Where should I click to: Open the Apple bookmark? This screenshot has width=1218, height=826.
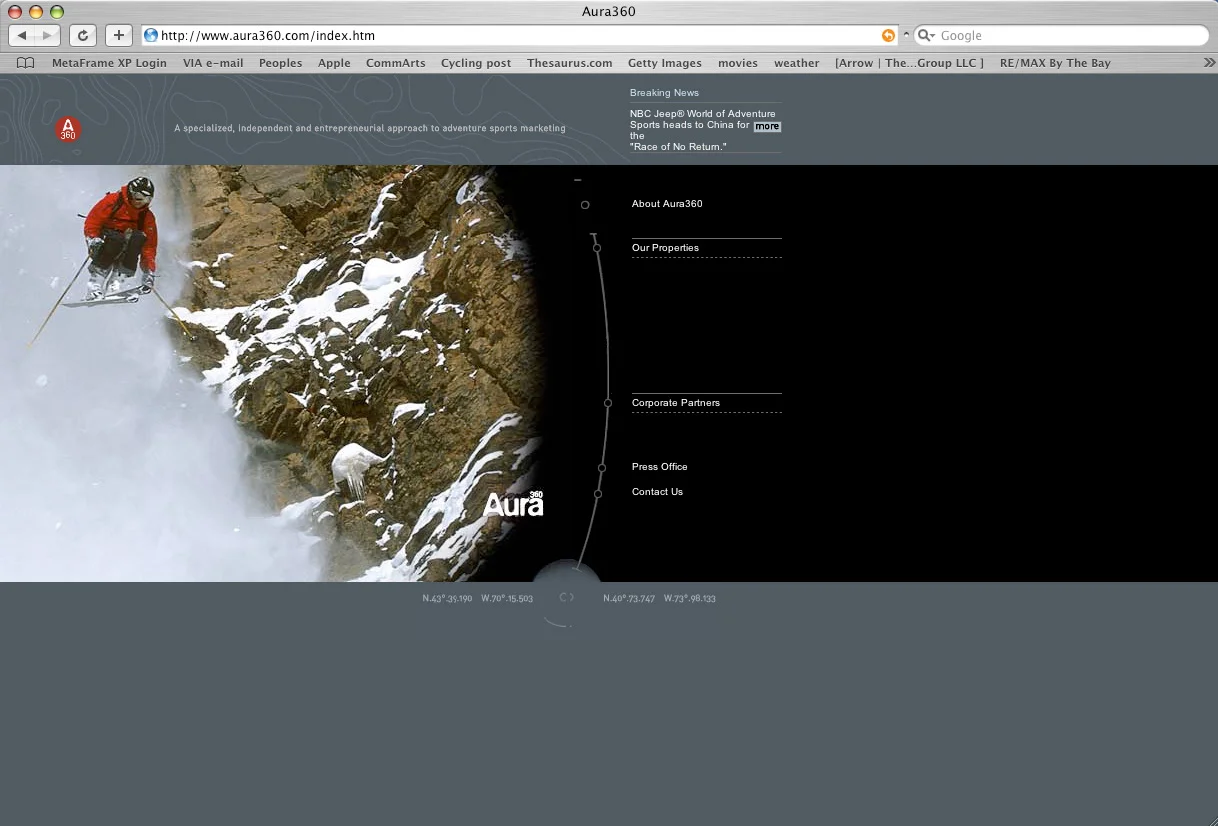(334, 63)
